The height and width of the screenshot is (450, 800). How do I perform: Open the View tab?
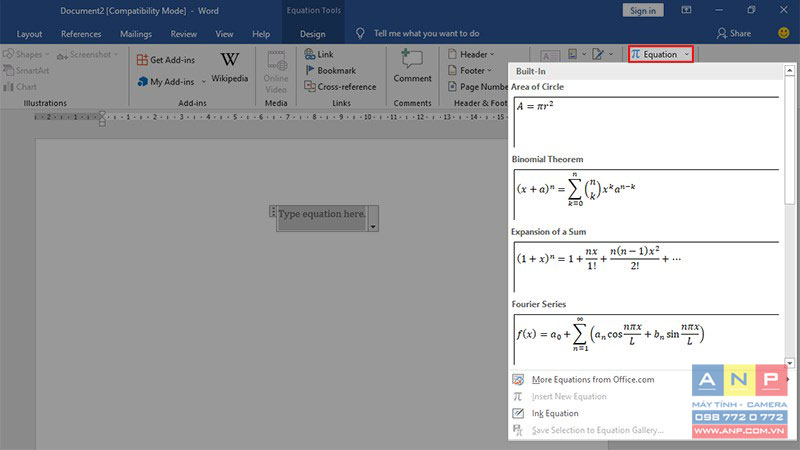tap(224, 34)
